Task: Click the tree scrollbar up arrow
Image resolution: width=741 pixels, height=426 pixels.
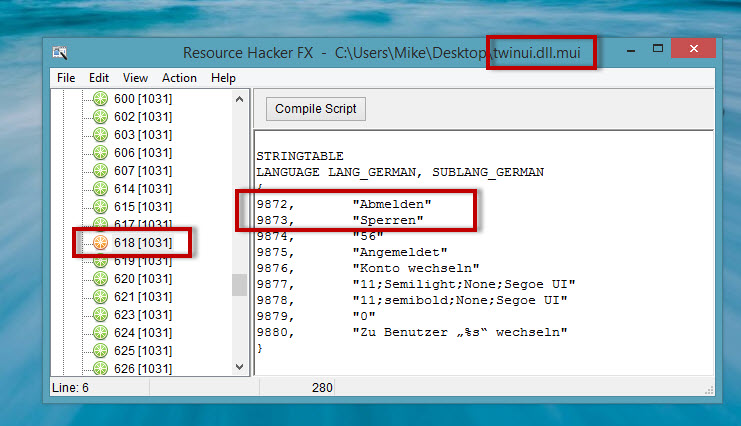Action: (x=240, y=99)
